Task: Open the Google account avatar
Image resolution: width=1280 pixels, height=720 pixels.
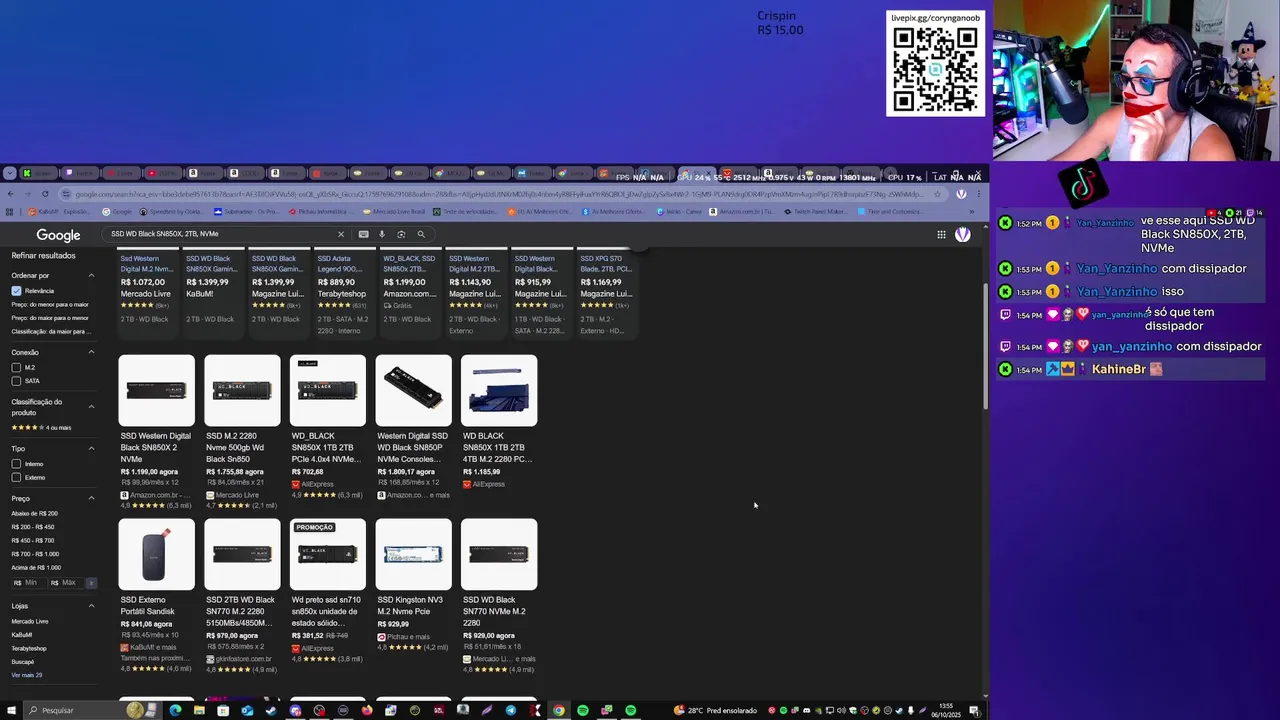Action: pos(962,234)
